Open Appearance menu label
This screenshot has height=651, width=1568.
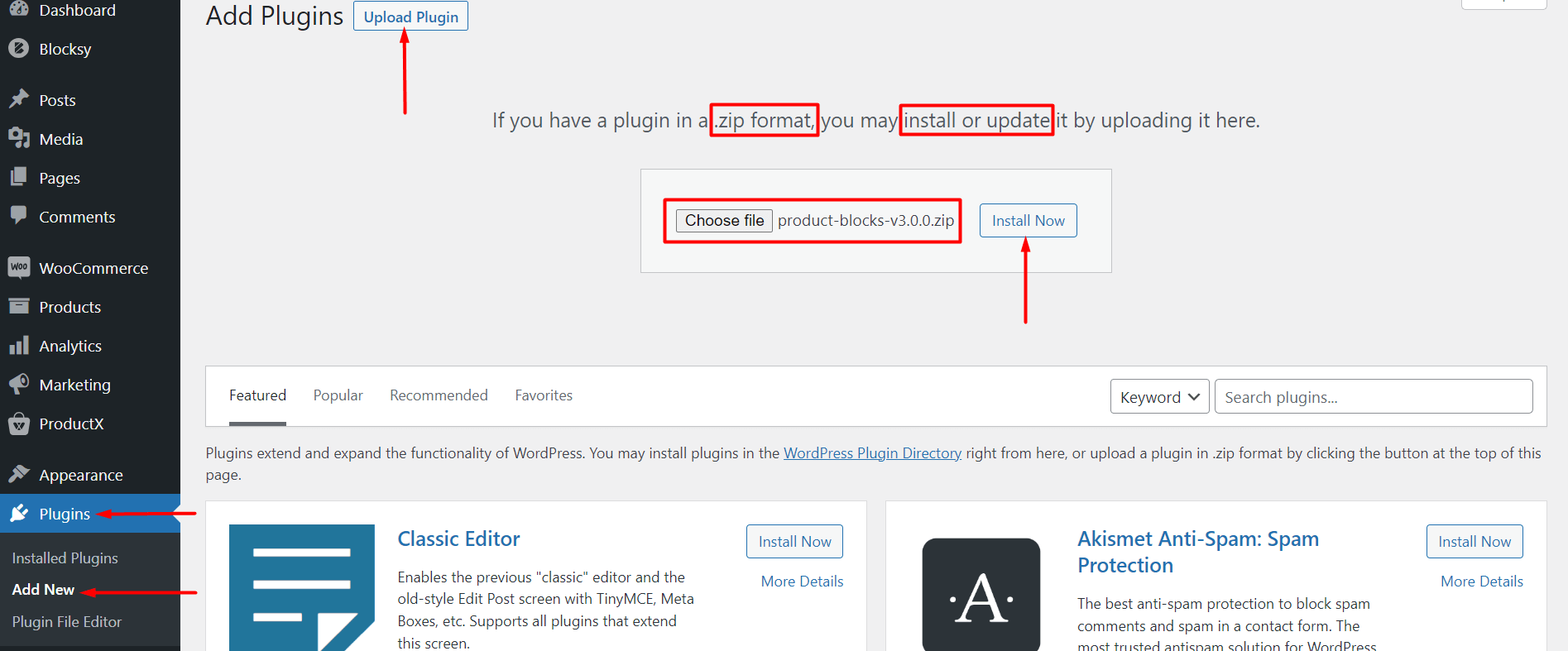pos(81,475)
